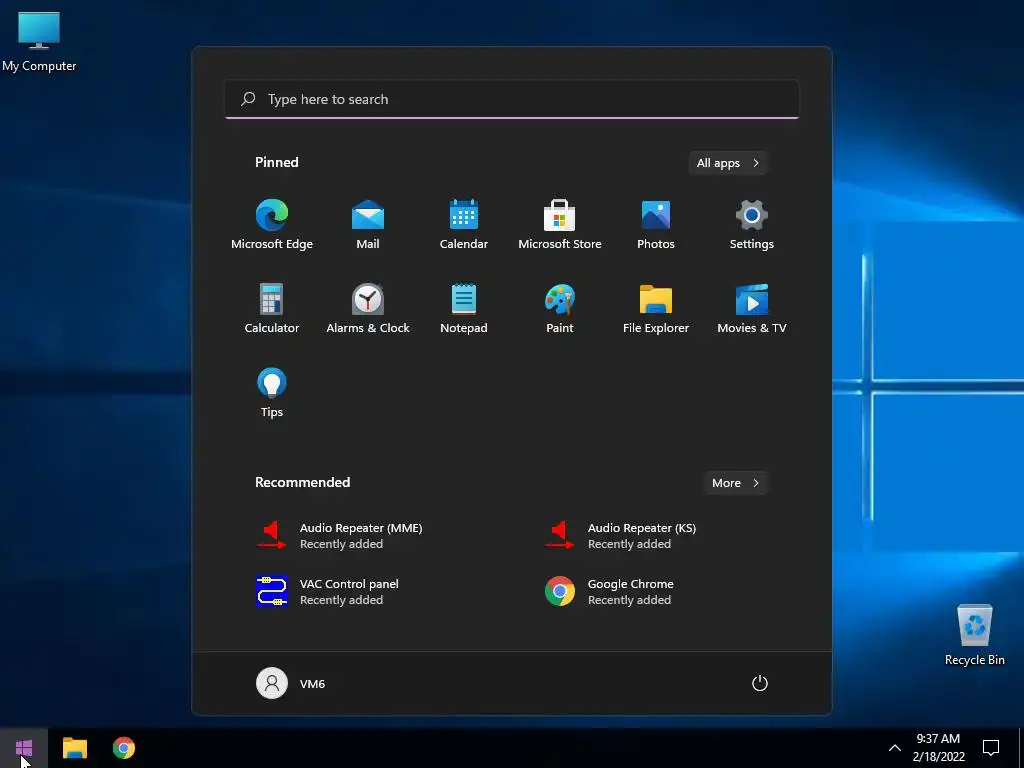Select the My Computer desktop icon
This screenshot has height=768, width=1024.
click(39, 41)
